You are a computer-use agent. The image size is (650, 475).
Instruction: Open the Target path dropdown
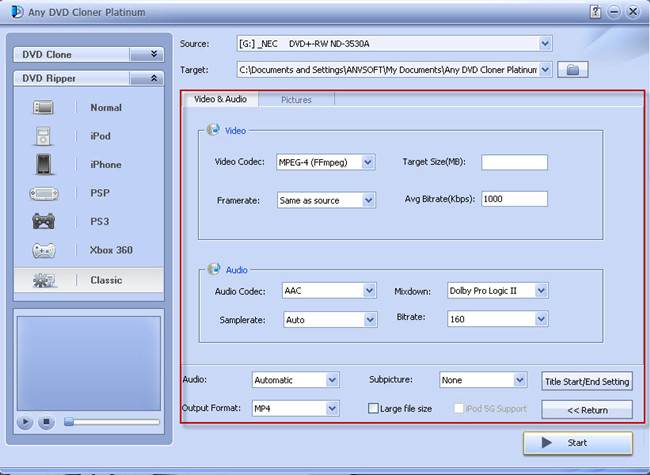(545, 70)
